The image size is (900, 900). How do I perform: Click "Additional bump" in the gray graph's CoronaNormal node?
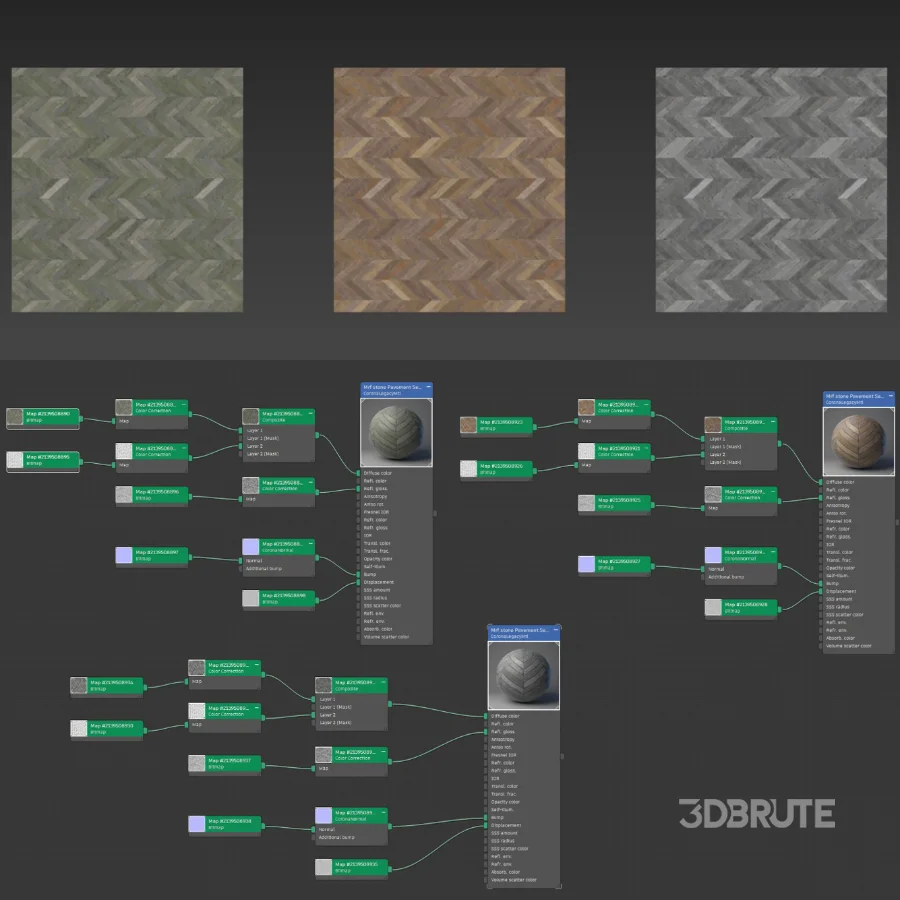pyautogui.click(x=336, y=837)
